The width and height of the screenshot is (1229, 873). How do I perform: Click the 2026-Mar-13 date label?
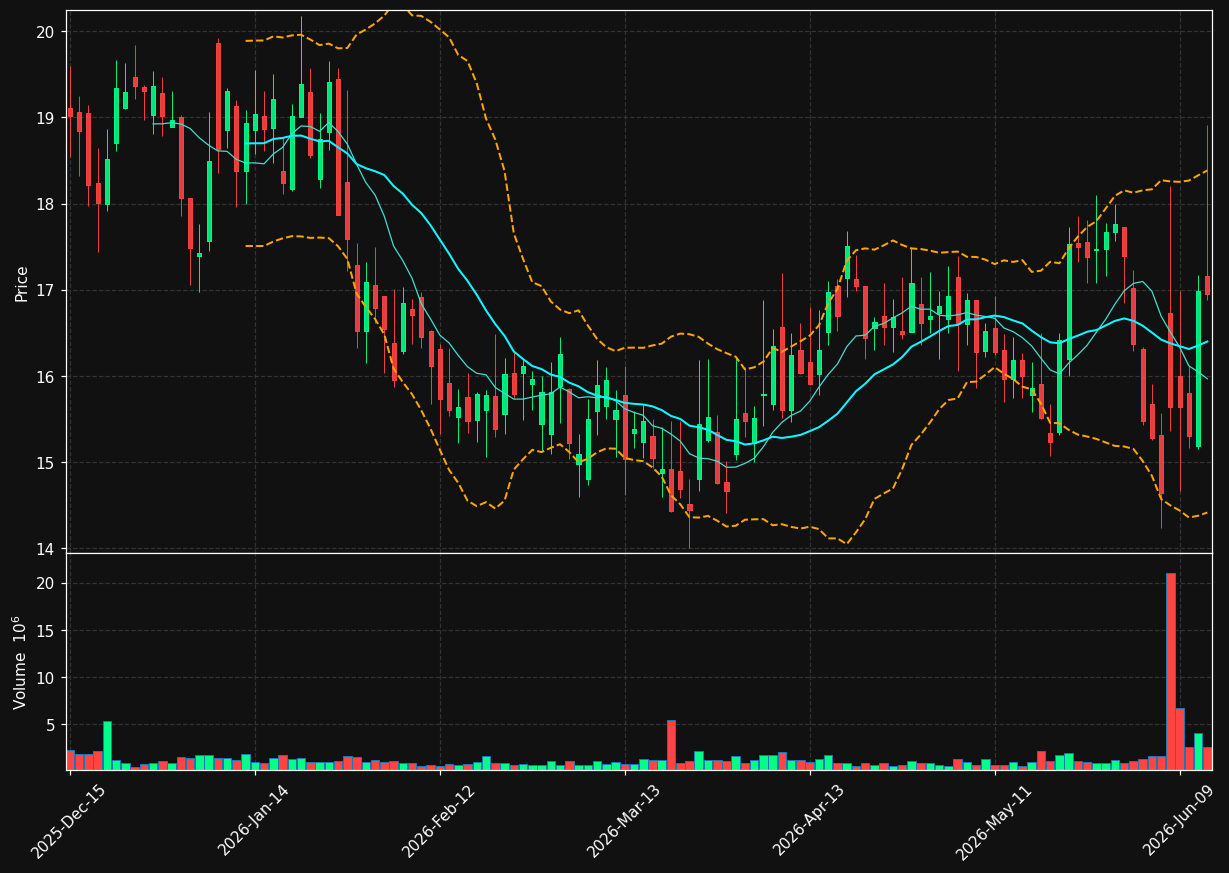coord(623,821)
